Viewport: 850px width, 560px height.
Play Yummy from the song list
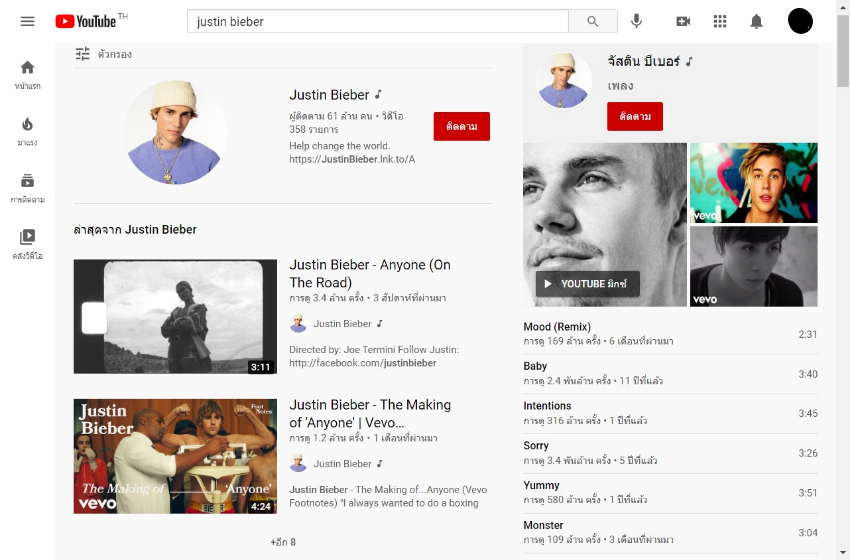[670, 493]
